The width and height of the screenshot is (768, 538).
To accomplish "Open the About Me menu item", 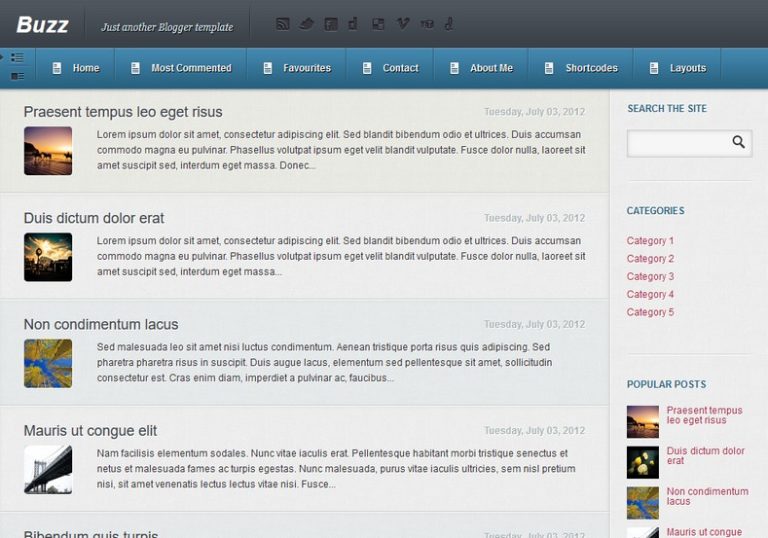I will point(491,68).
